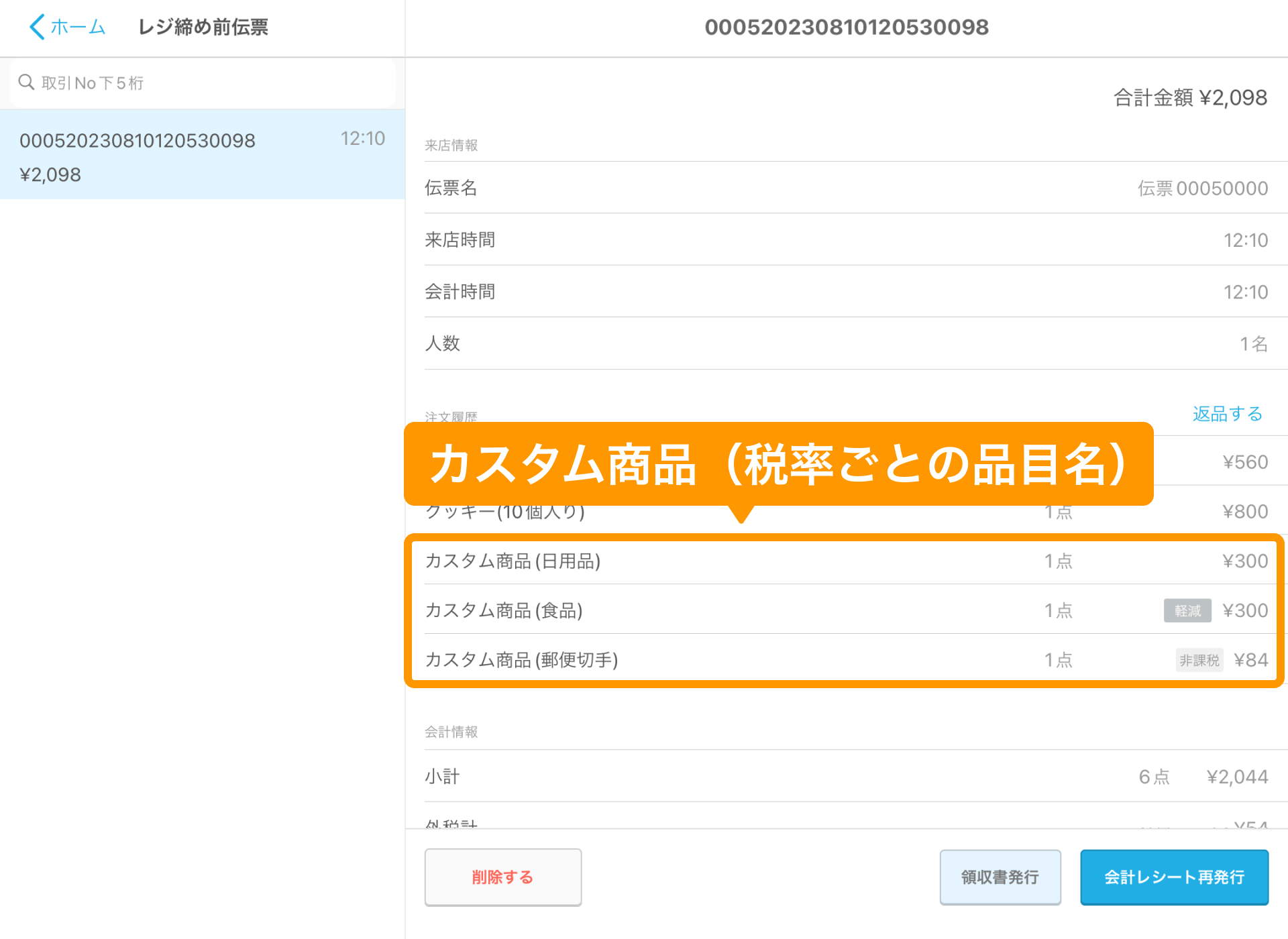Click the search magnifier icon

27,82
